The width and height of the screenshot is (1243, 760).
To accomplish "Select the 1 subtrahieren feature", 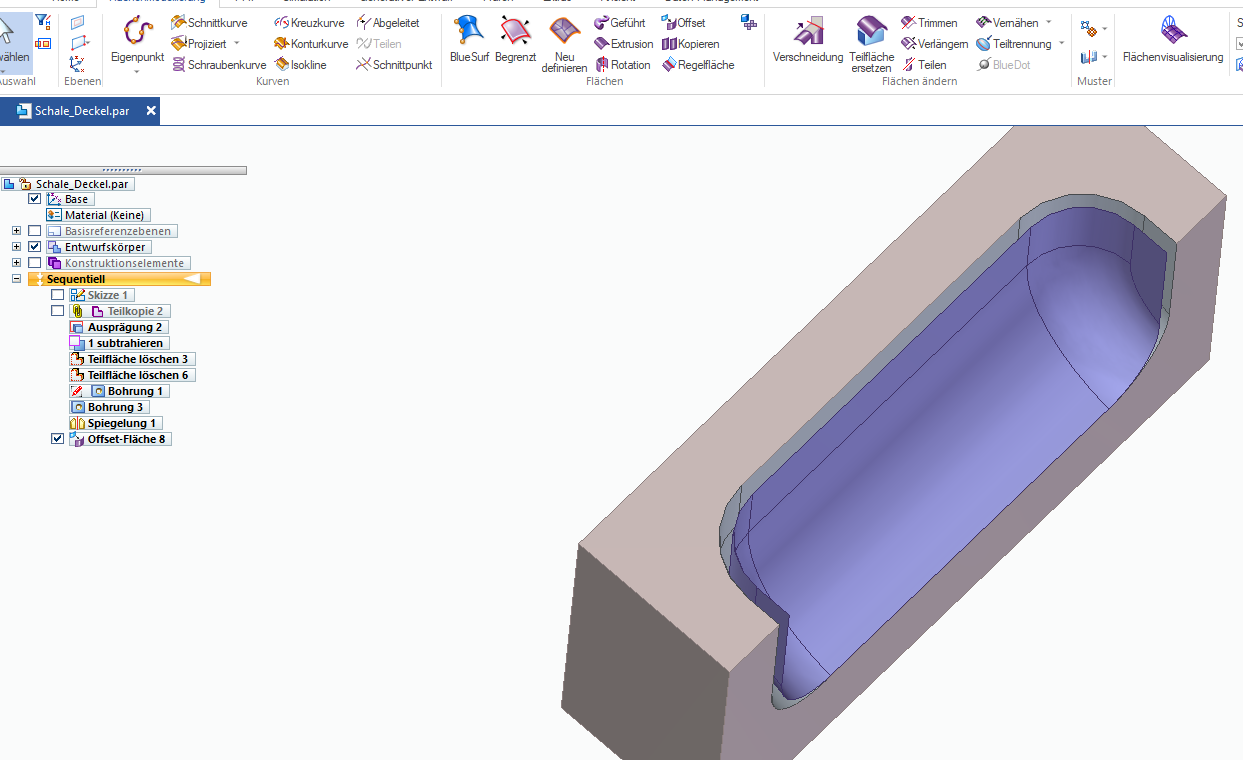I will 125,343.
